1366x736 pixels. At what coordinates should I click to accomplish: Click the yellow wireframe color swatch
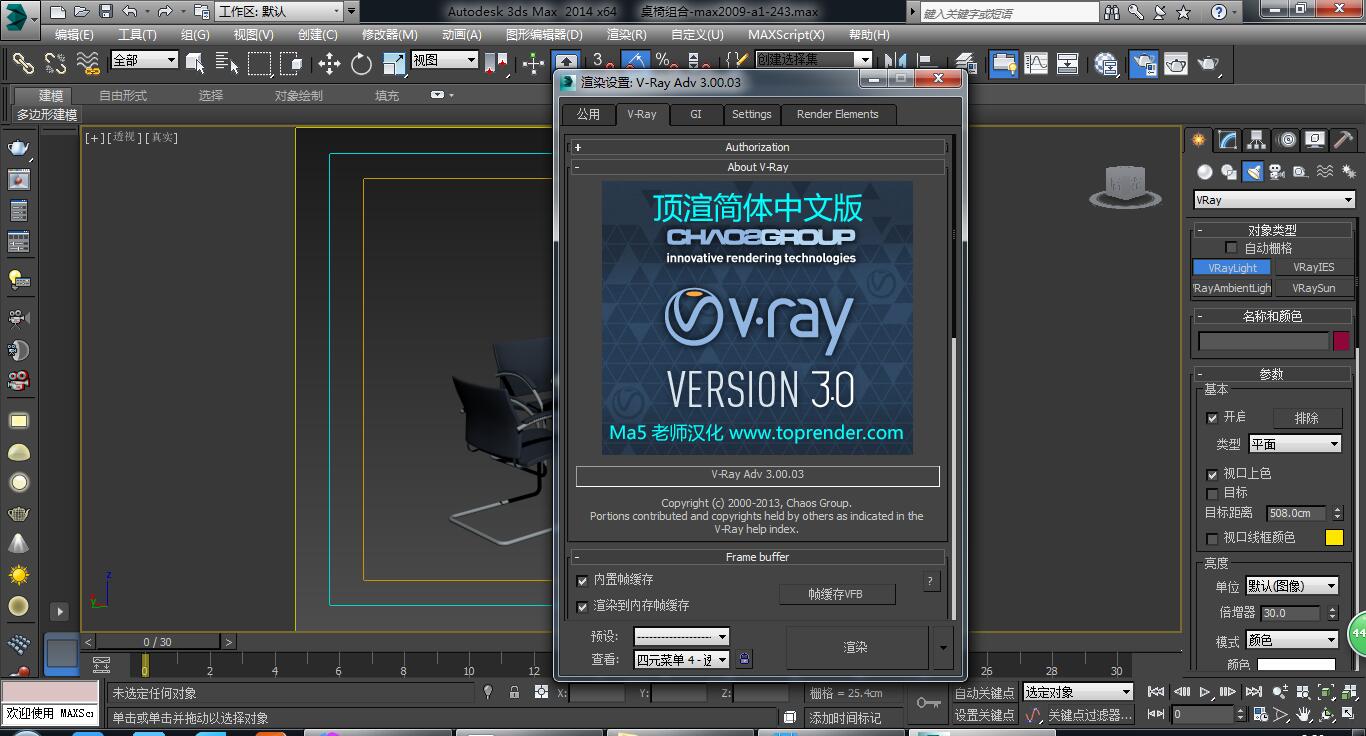pos(1334,538)
